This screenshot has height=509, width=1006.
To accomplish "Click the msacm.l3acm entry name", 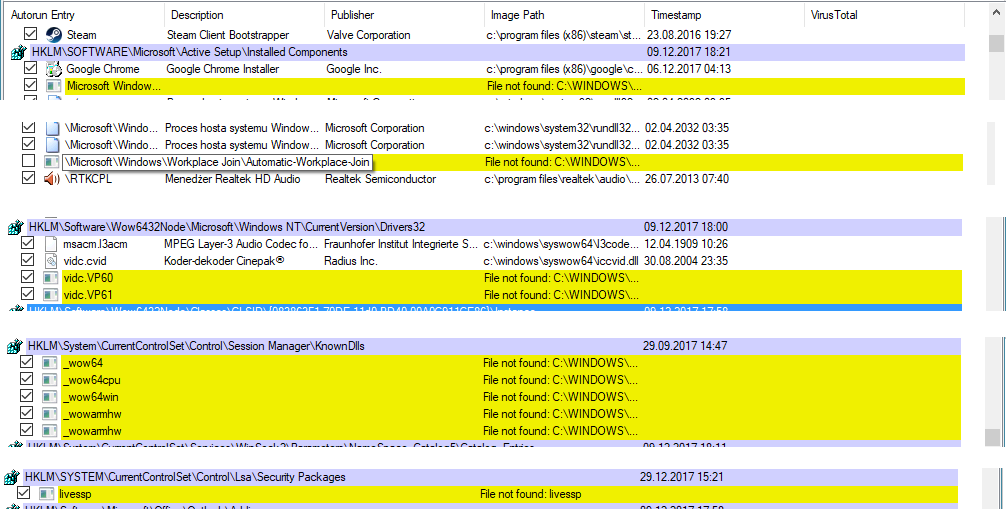I will click(95, 244).
